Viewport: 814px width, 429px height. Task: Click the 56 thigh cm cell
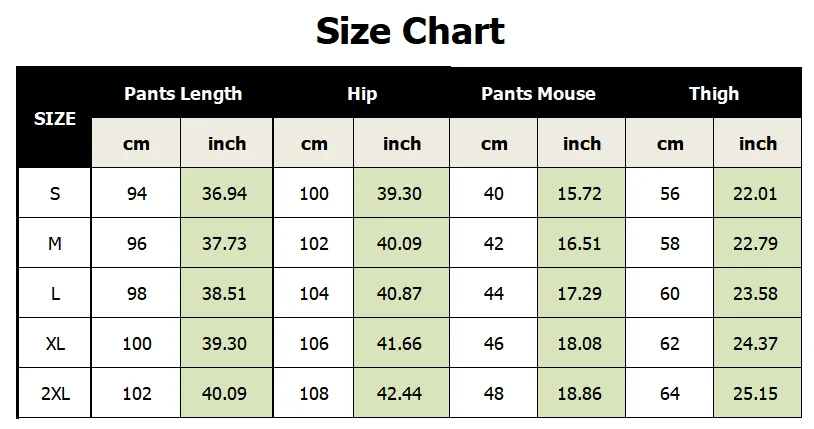670,193
